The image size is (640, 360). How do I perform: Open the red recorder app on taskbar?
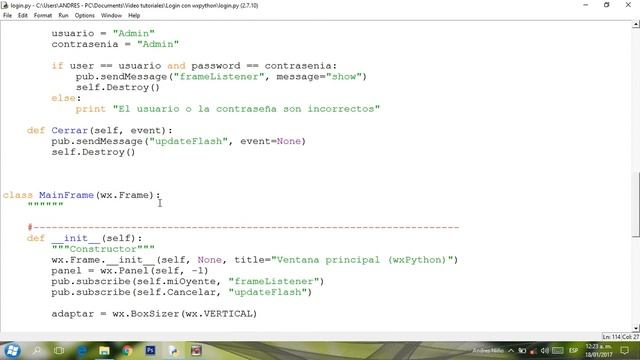196,351
